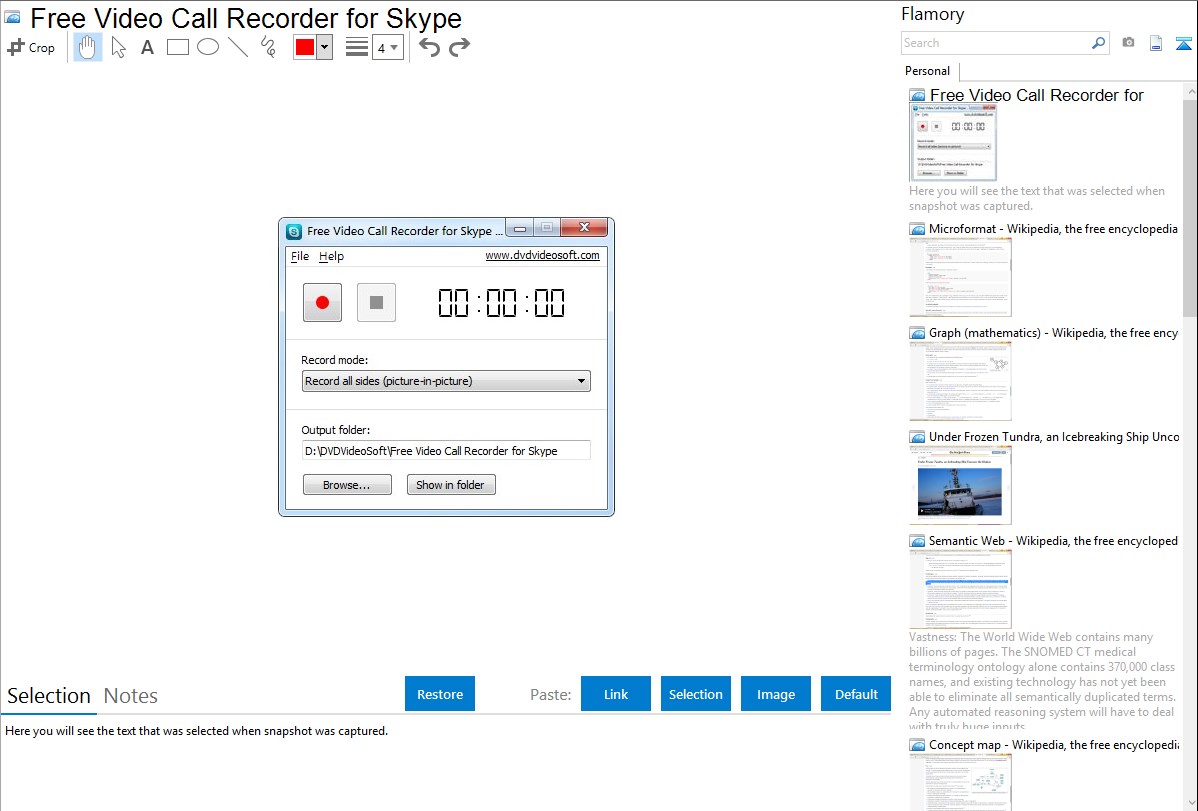
Task: Switch to the Personal tab
Action: 928,71
